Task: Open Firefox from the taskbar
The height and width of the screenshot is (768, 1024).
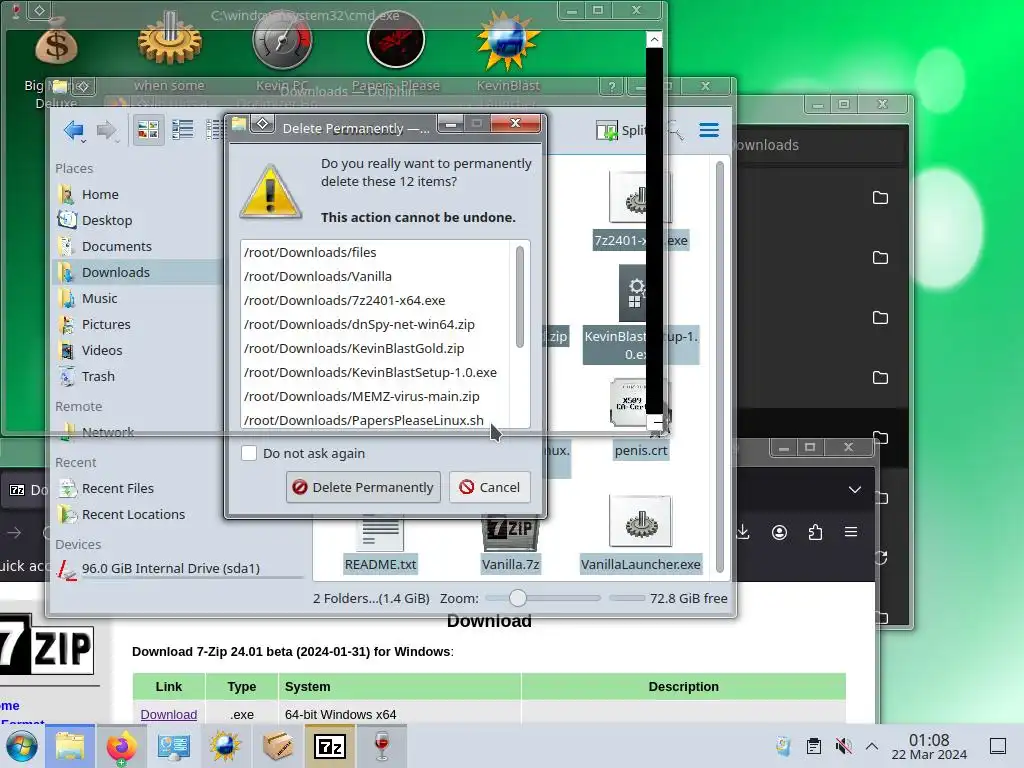Action: [121, 746]
